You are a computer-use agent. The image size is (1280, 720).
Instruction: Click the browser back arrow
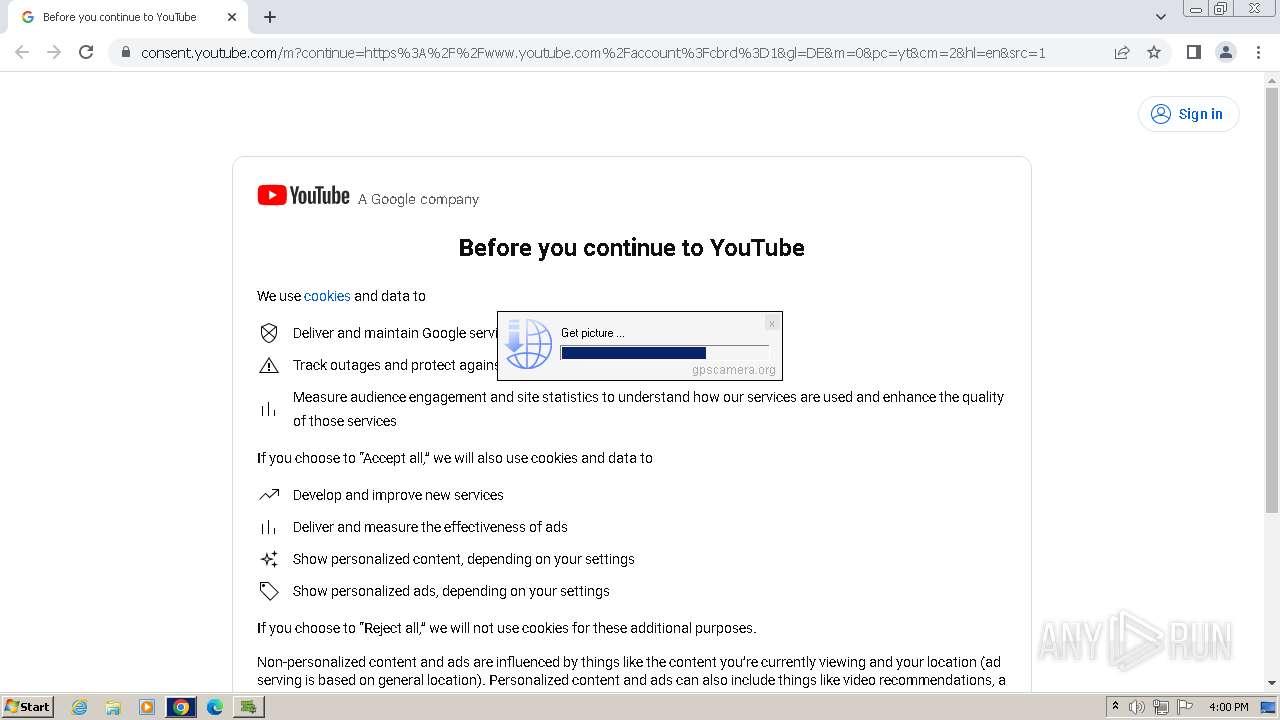22,52
